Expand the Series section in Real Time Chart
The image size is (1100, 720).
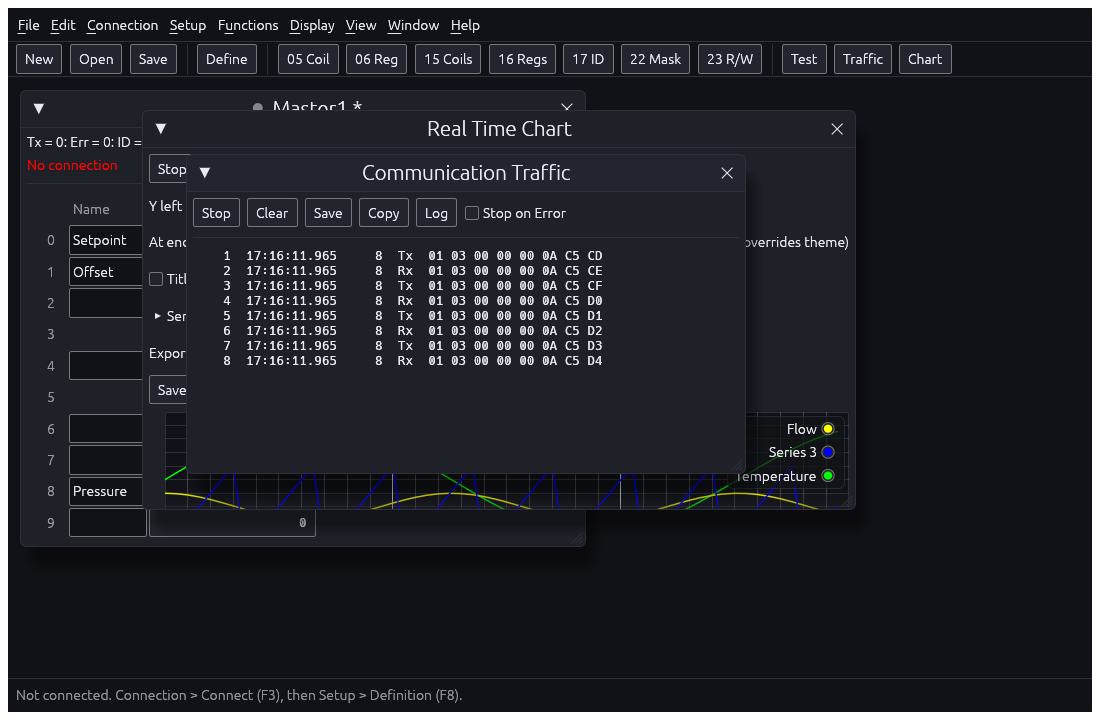click(158, 316)
